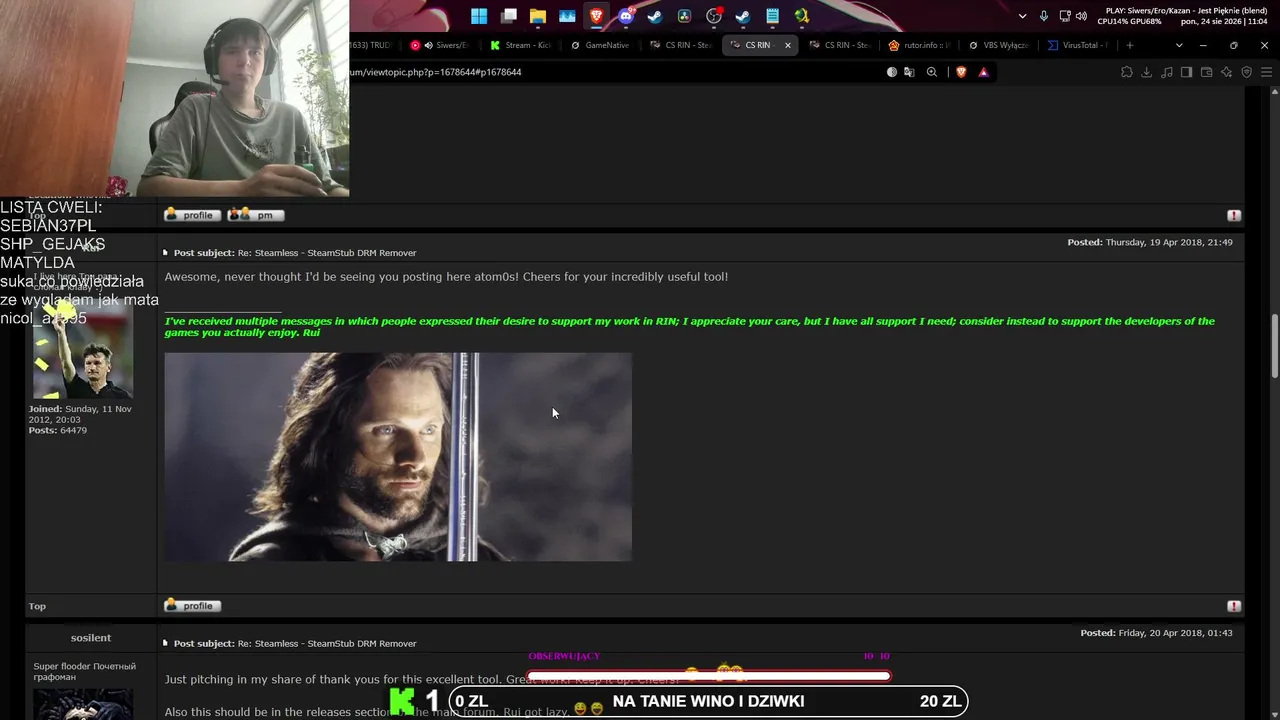Screen dimensions: 1280x720
Task: Jump to Top link beside lower profile button
Action: point(37,606)
